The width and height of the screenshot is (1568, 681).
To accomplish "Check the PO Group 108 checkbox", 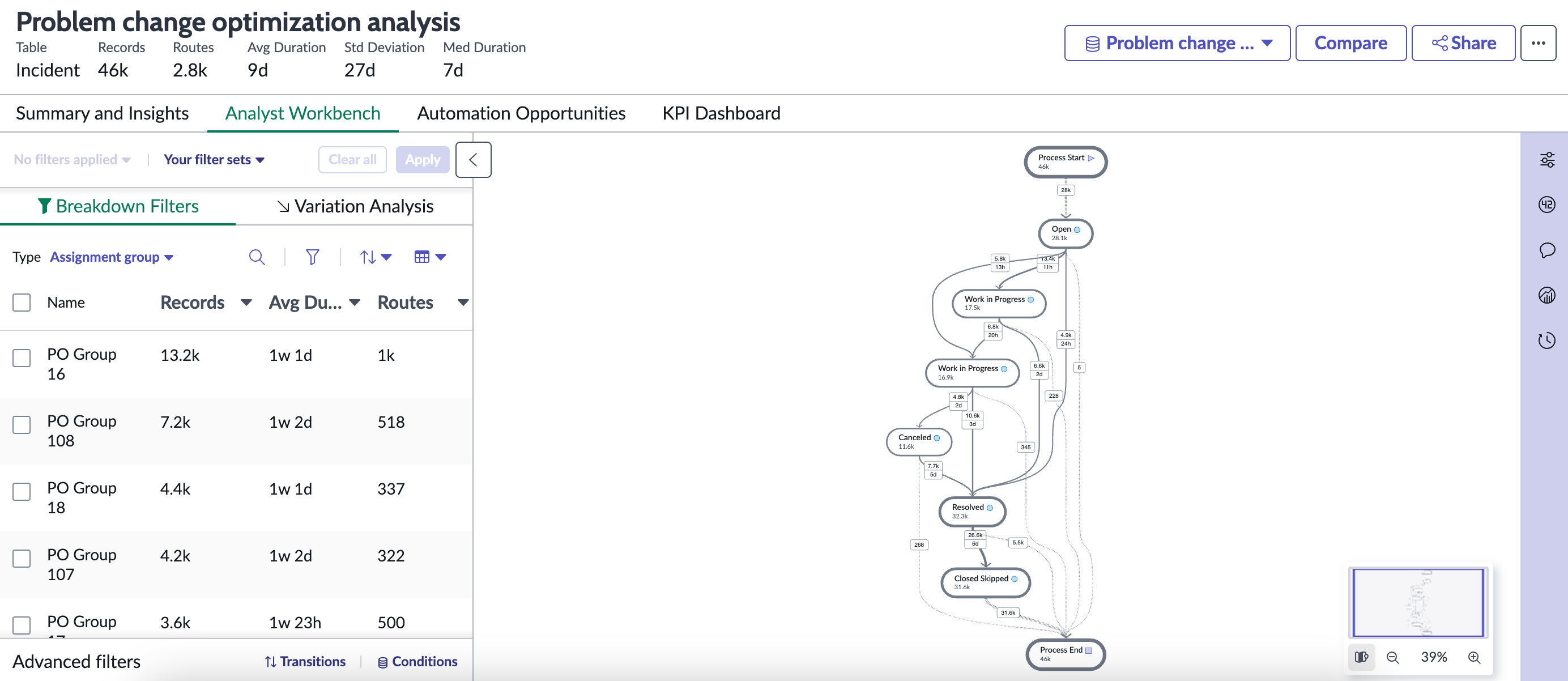I will pyautogui.click(x=22, y=425).
